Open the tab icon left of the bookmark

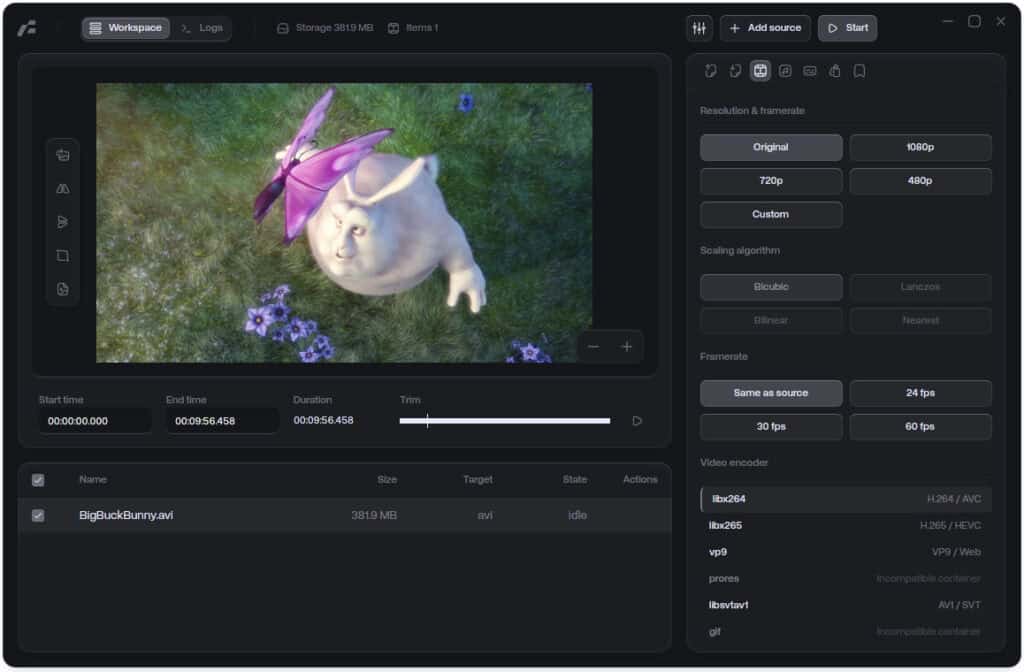pyautogui.click(x=835, y=71)
